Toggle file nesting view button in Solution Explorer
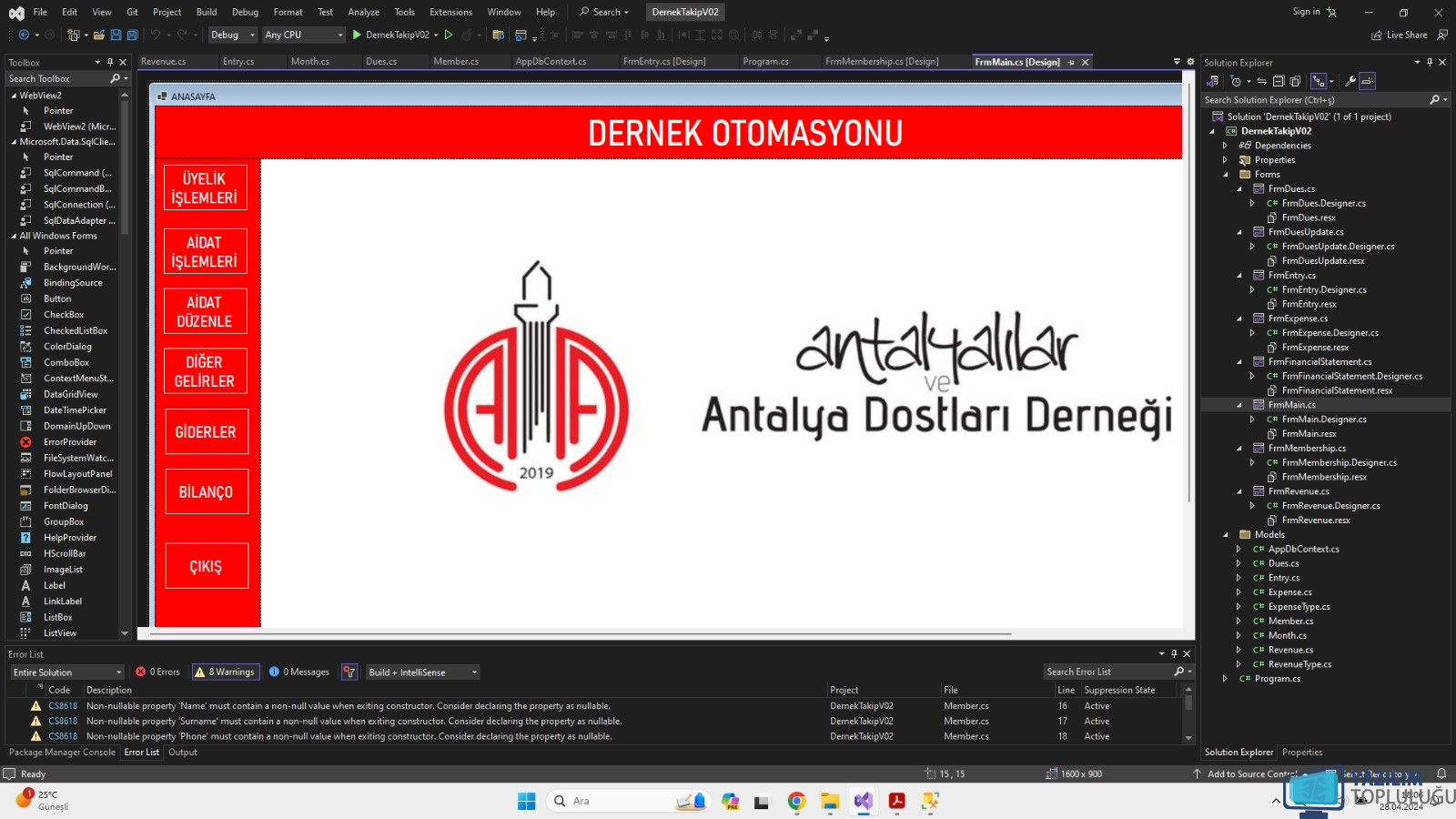The image size is (1456, 819). (1319, 81)
